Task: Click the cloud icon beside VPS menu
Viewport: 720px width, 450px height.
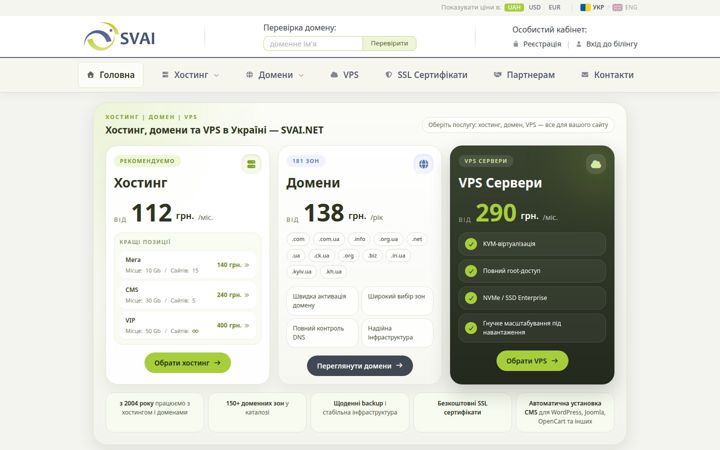Action: [334, 74]
